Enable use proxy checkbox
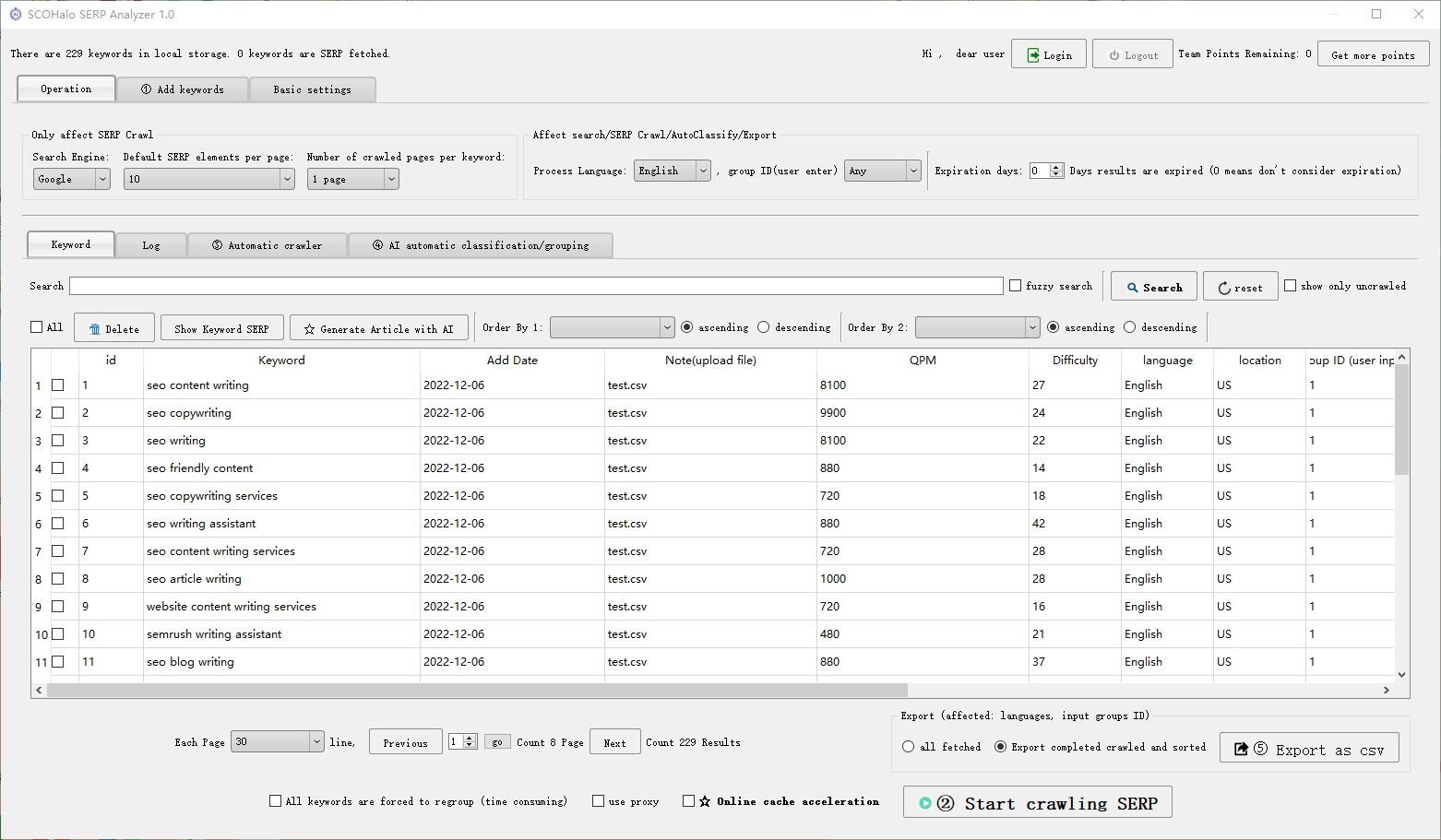 pos(598,801)
